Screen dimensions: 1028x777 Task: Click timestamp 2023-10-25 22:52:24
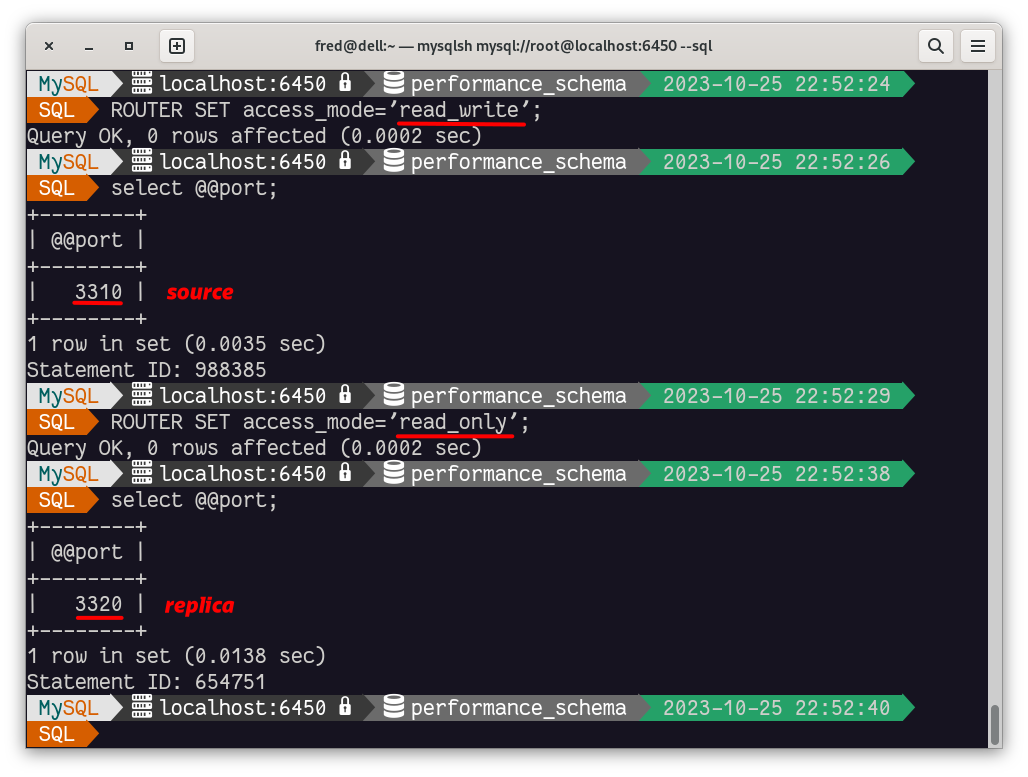776,84
